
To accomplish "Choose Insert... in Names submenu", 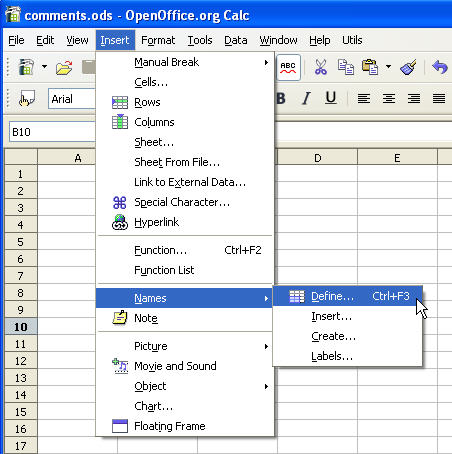I will (x=347, y=316).
